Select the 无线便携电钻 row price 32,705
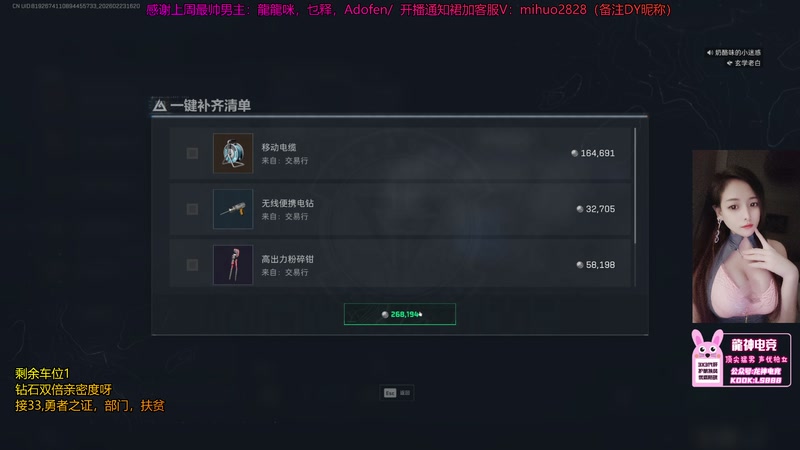The image size is (800, 450). (600, 209)
